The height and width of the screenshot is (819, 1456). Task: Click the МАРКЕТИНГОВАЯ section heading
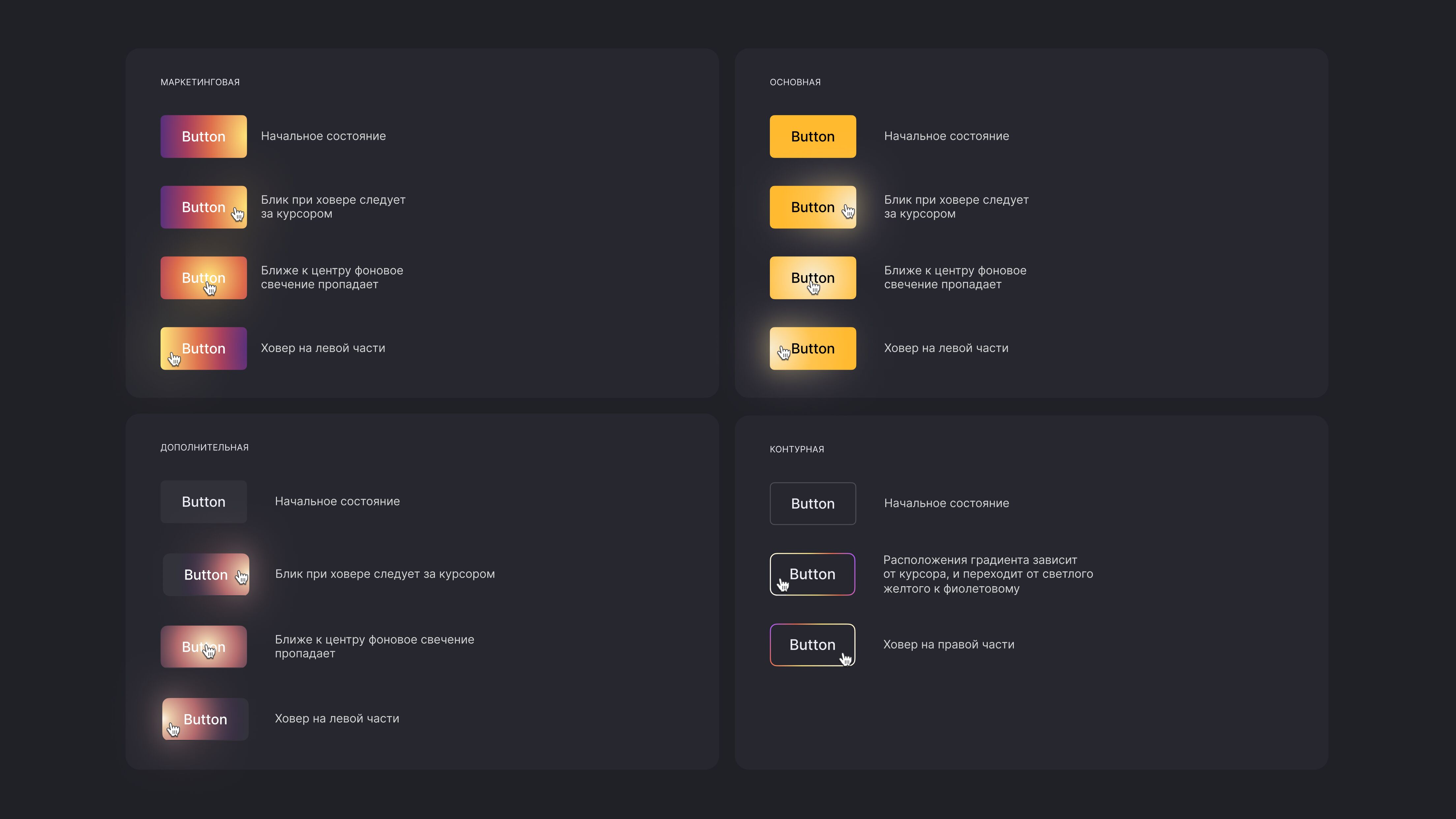[x=200, y=82]
